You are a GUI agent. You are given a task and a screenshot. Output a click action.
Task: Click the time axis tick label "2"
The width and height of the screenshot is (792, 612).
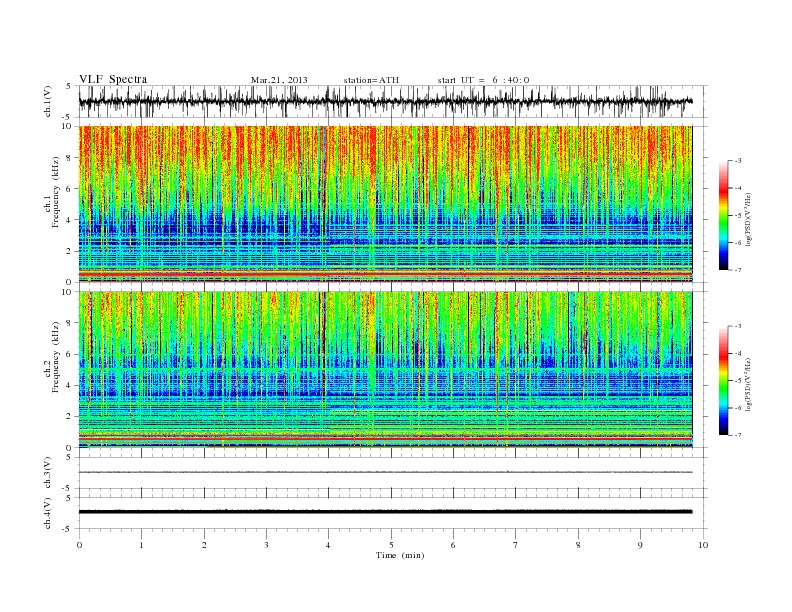coord(205,545)
